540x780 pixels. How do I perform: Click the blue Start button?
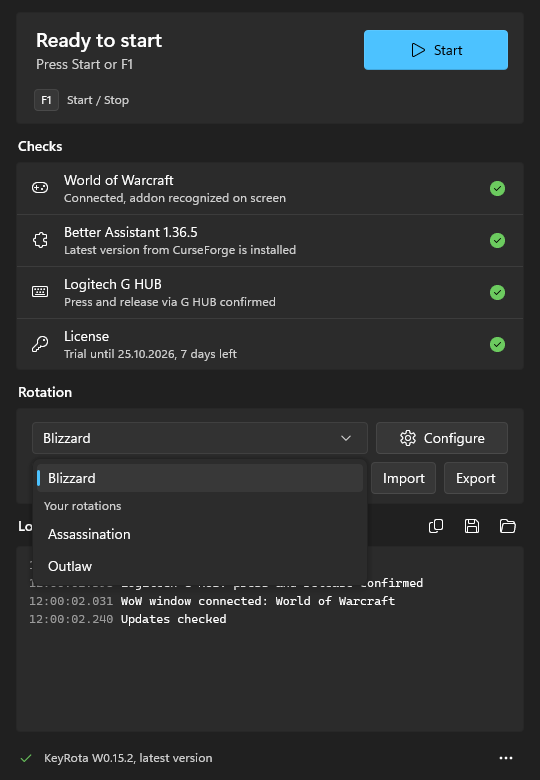[x=436, y=50]
